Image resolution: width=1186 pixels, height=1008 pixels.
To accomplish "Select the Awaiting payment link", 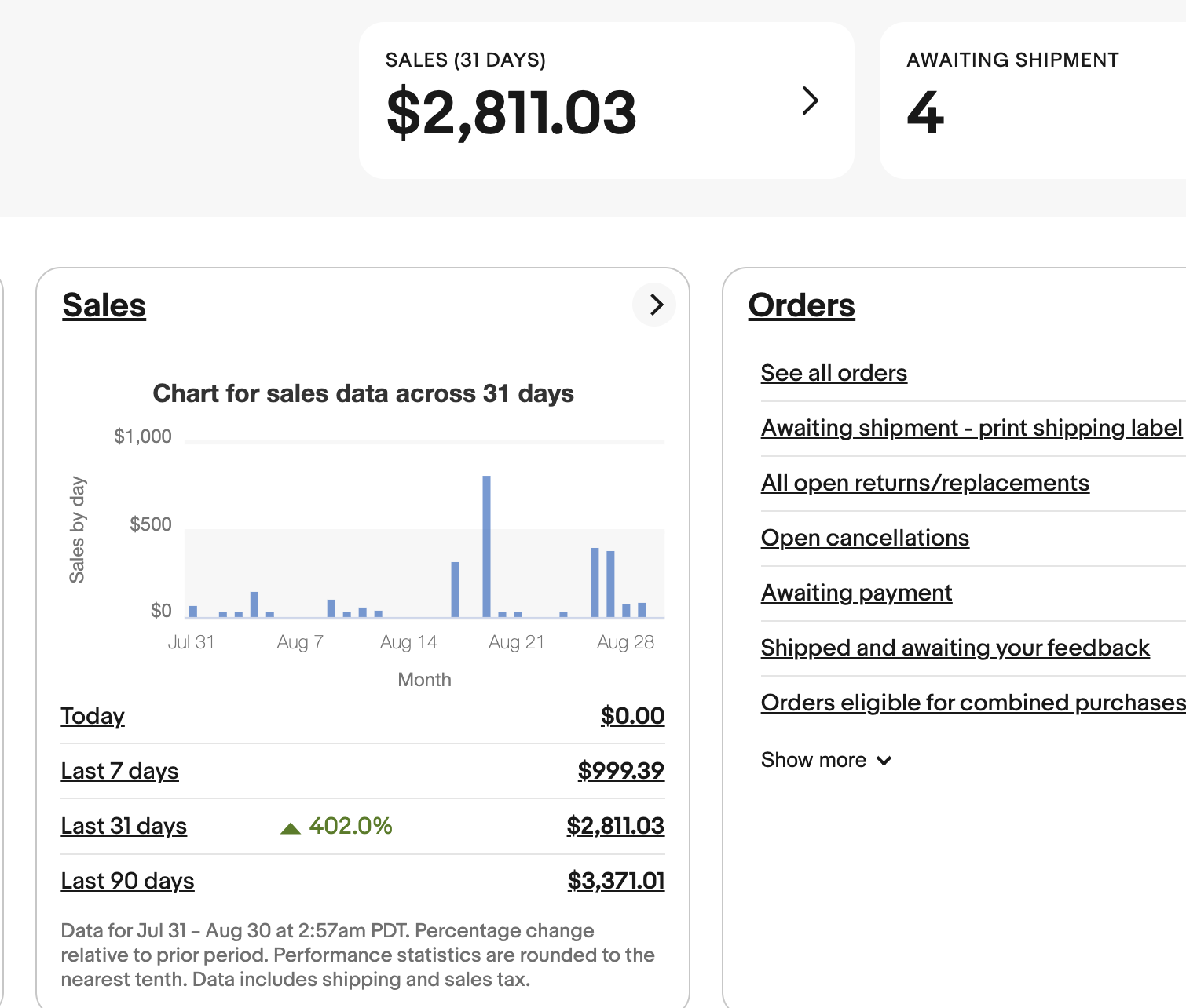I will tap(856, 593).
